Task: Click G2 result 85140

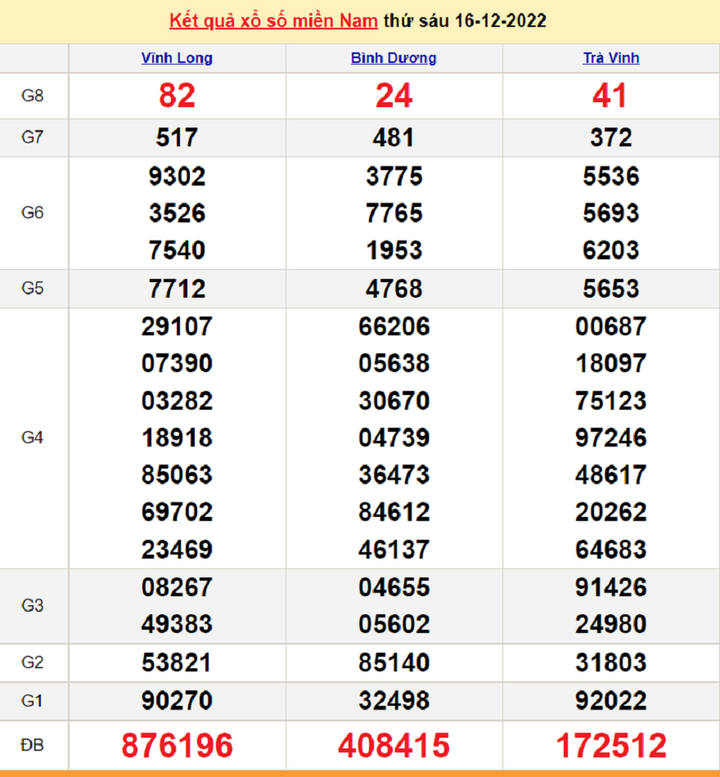Action: point(394,663)
